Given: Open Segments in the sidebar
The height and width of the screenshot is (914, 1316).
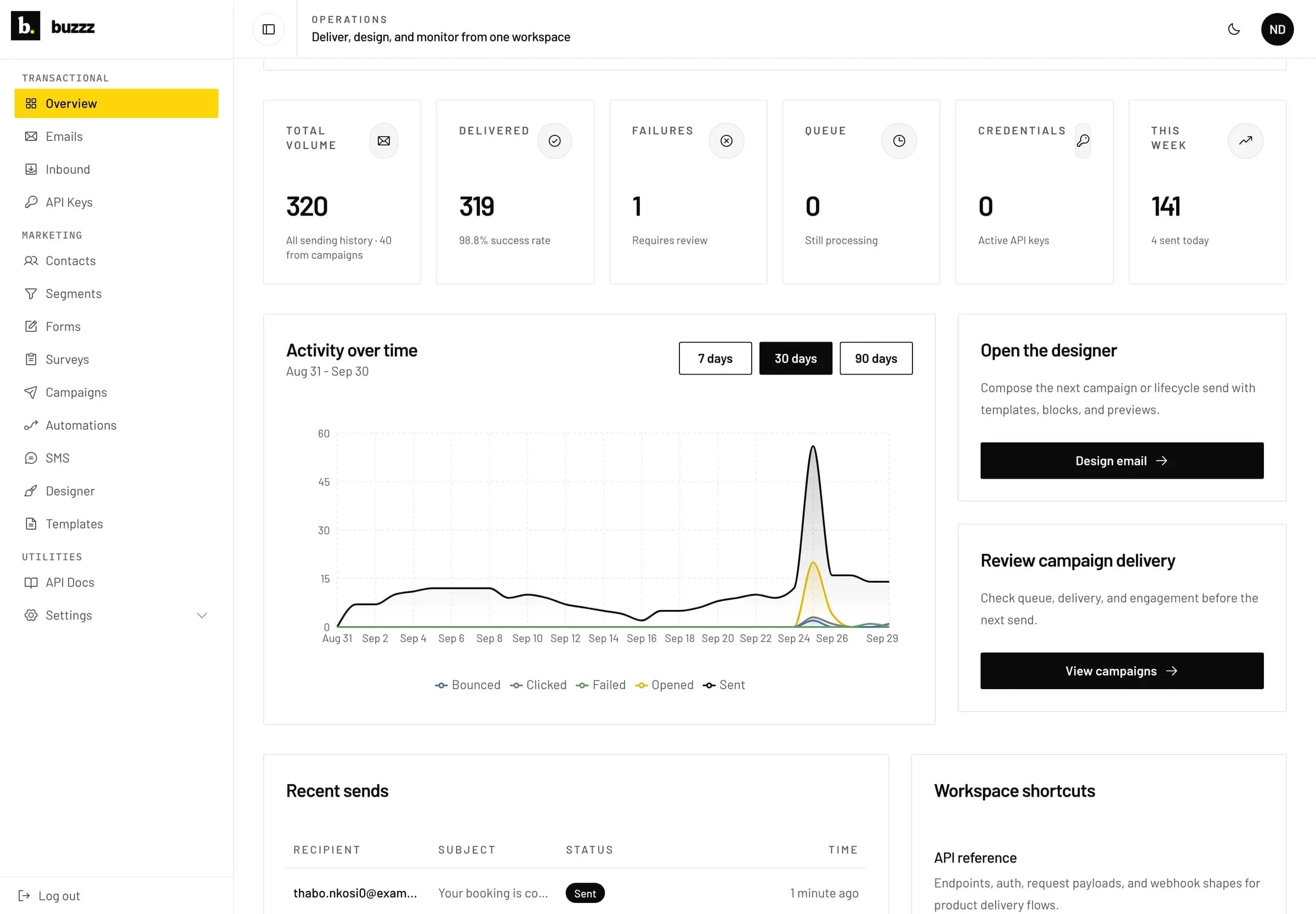Looking at the screenshot, I should (x=116, y=294).
